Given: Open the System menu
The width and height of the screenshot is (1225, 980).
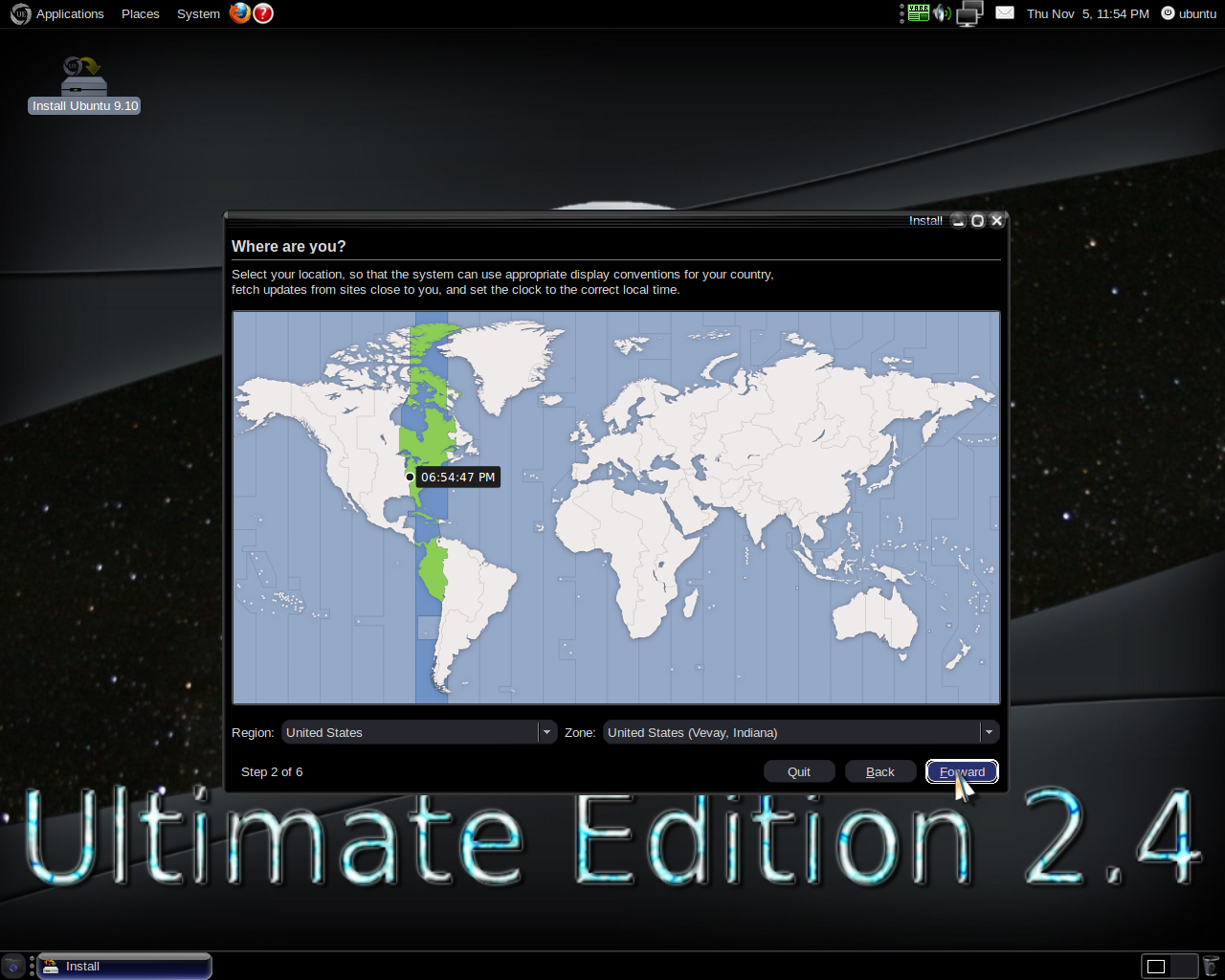Looking at the screenshot, I should [x=198, y=13].
